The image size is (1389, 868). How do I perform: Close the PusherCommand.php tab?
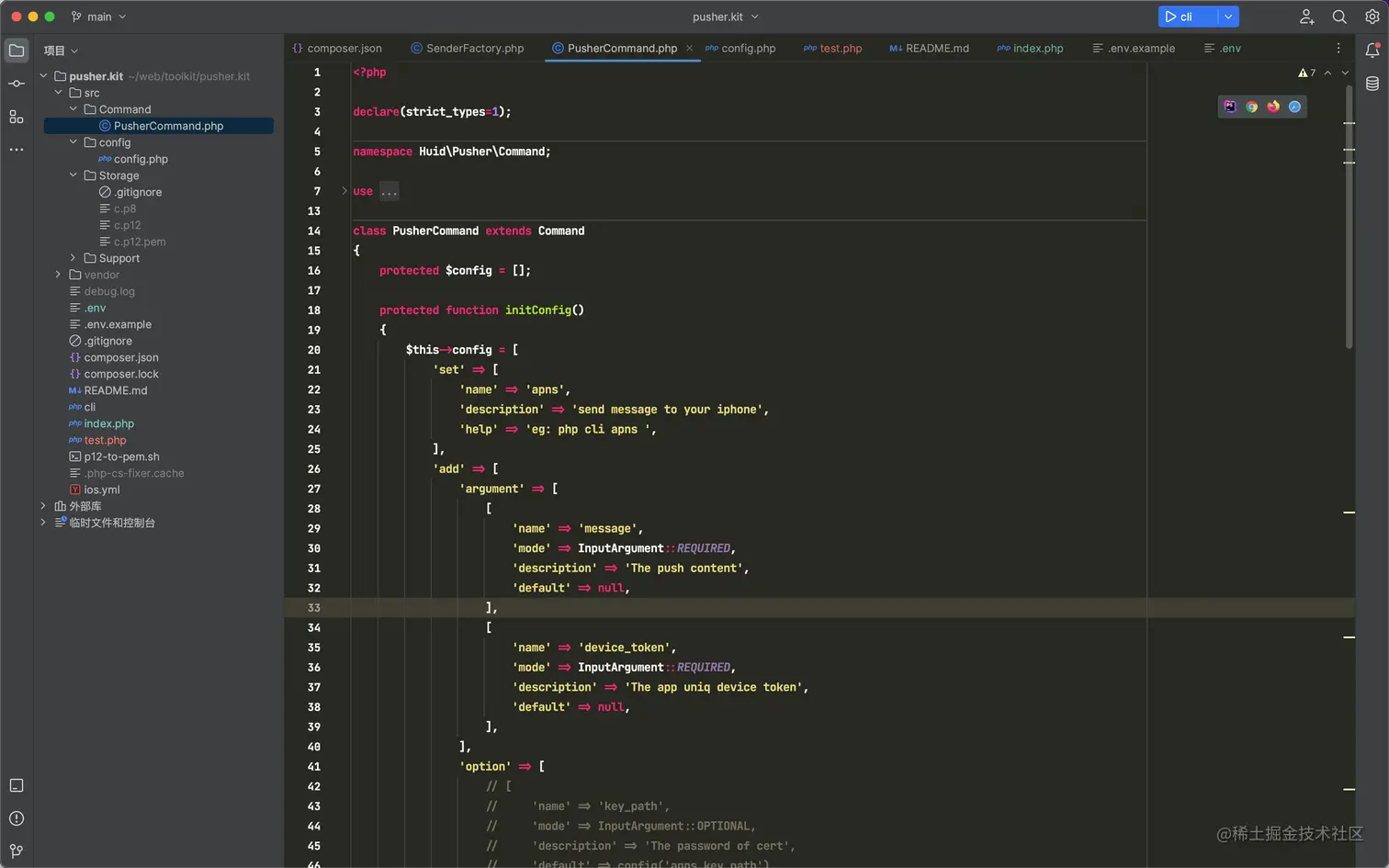(x=689, y=48)
